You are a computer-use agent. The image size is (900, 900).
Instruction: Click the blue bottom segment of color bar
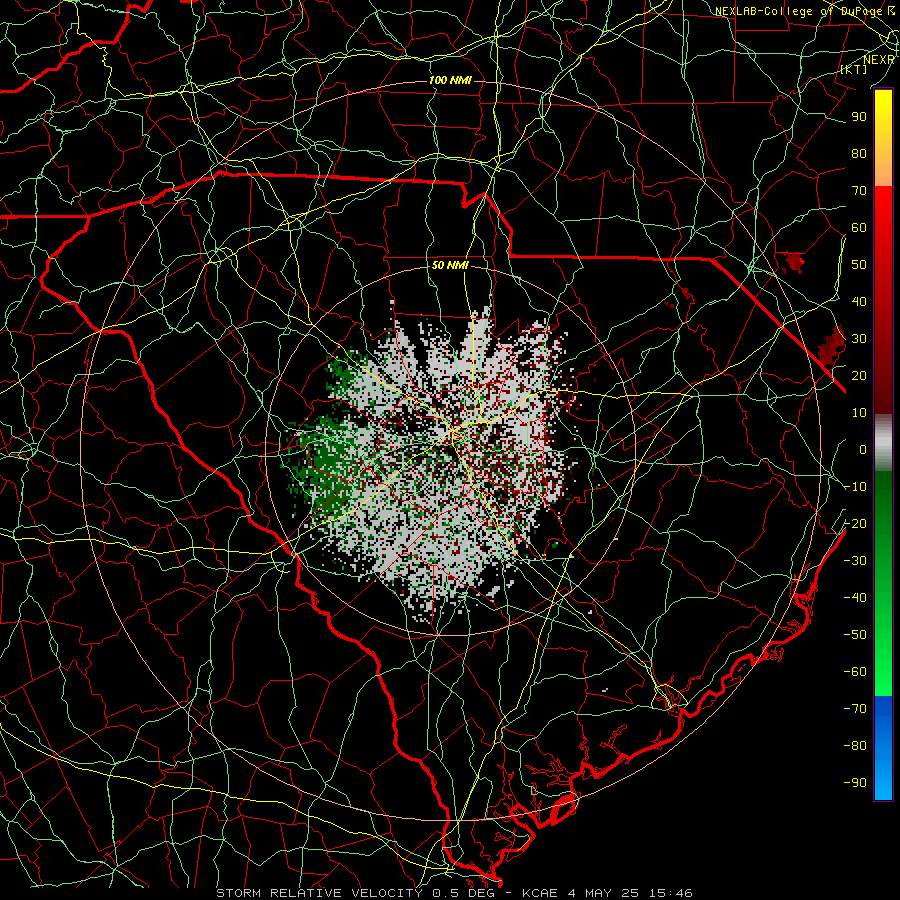click(x=883, y=748)
